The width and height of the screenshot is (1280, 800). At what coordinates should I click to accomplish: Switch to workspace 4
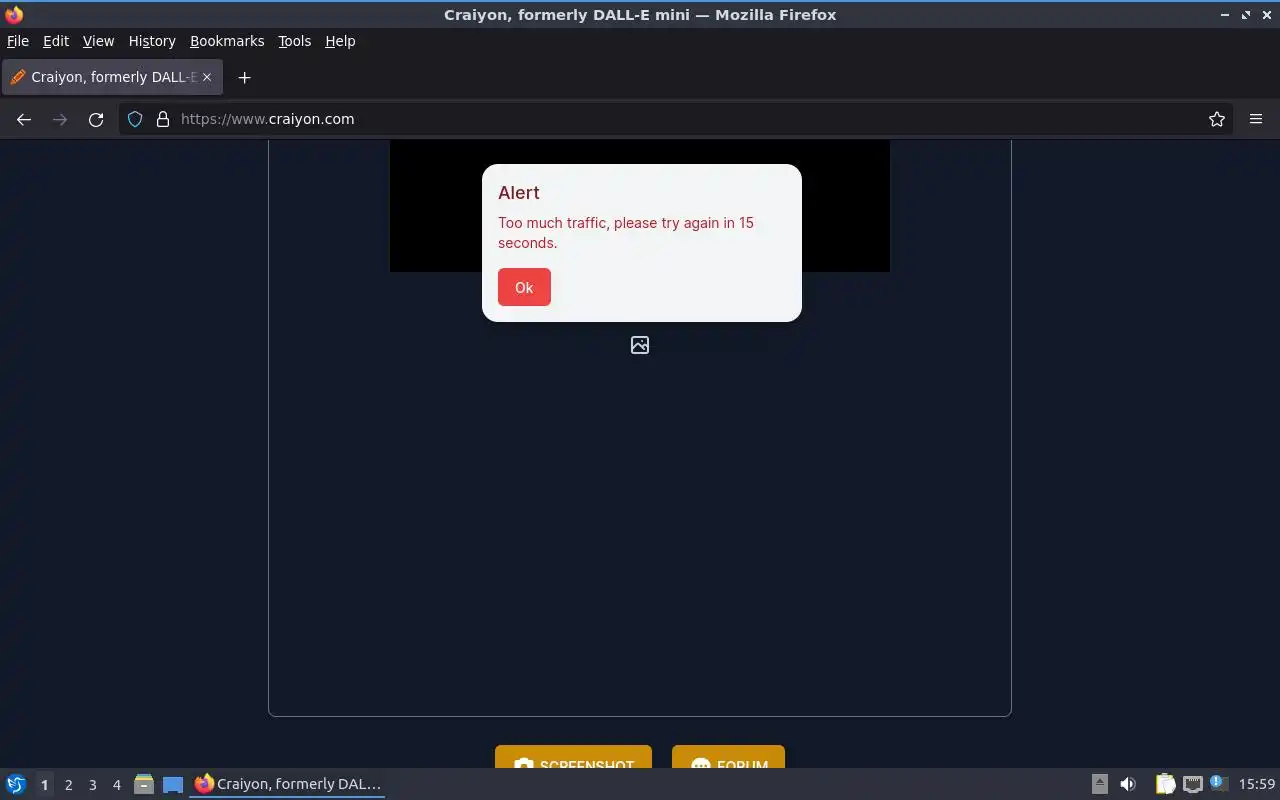pyautogui.click(x=116, y=785)
